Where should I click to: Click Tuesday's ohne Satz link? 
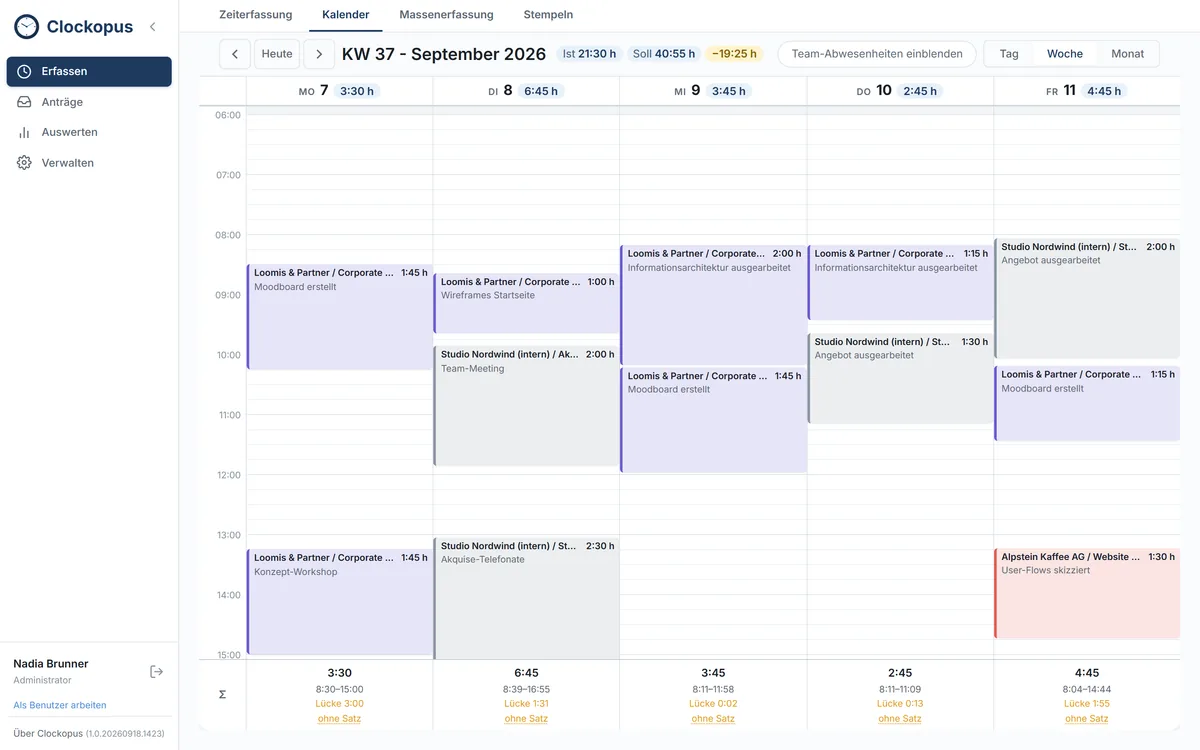pyautogui.click(x=526, y=719)
